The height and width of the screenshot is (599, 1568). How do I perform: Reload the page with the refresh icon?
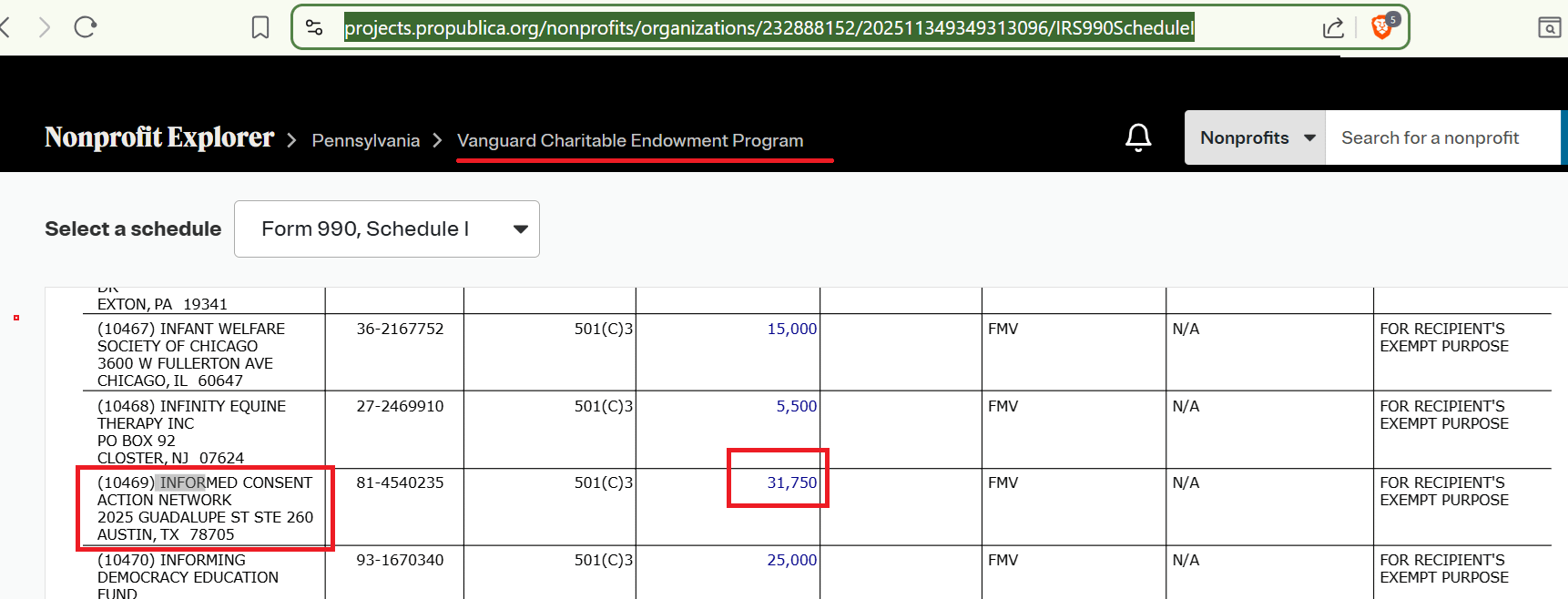(86, 27)
